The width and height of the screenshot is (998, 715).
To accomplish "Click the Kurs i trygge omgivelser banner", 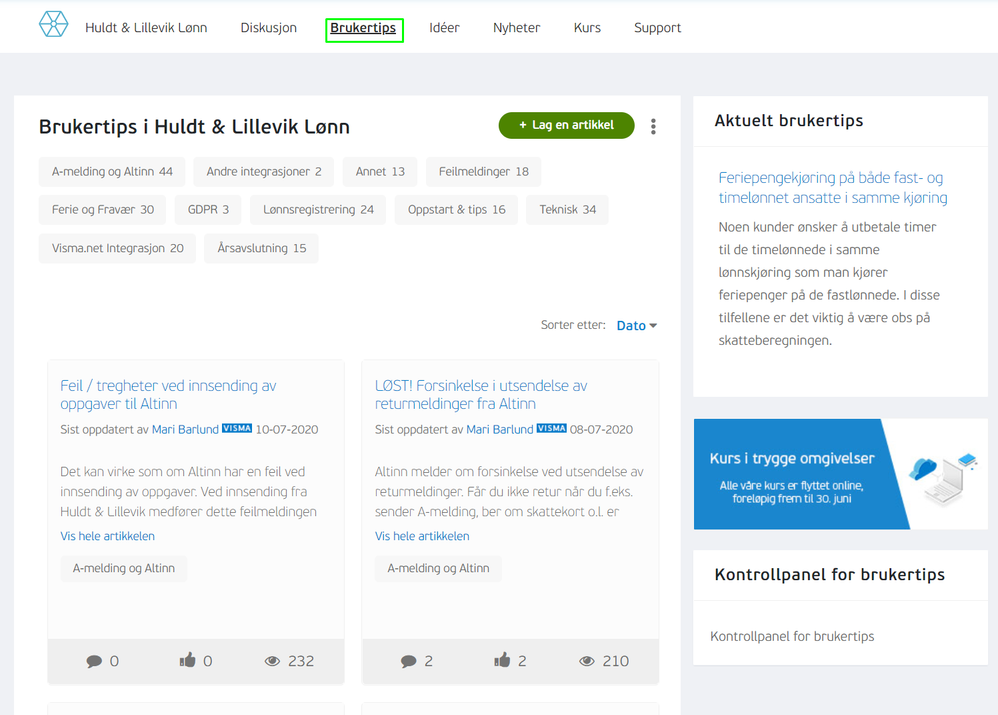I will pyautogui.click(x=841, y=474).
